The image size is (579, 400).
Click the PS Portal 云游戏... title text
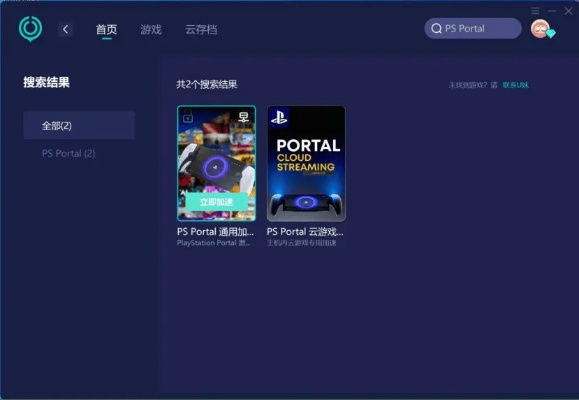click(x=305, y=232)
